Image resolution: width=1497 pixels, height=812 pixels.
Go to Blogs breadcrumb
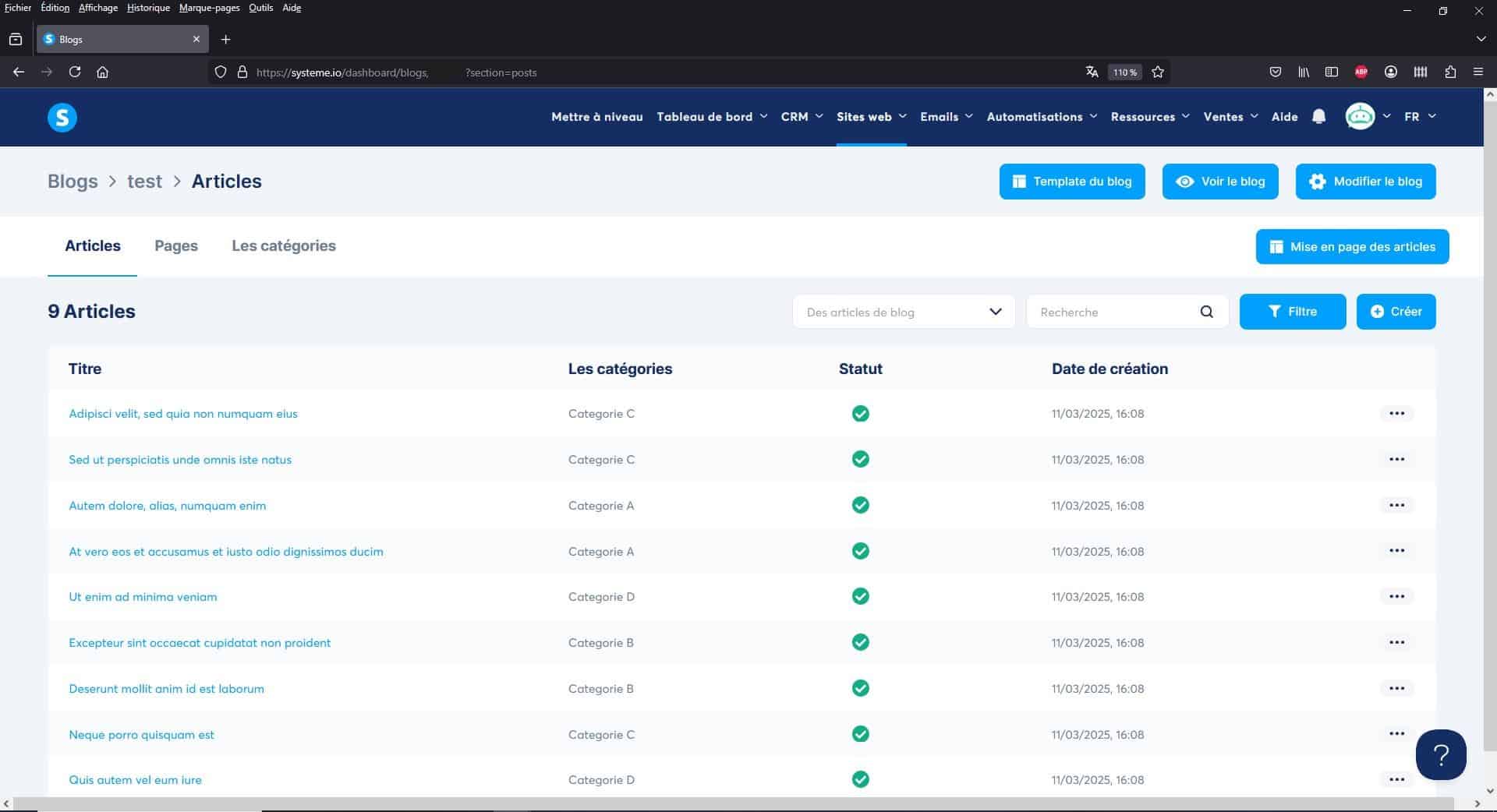(73, 182)
